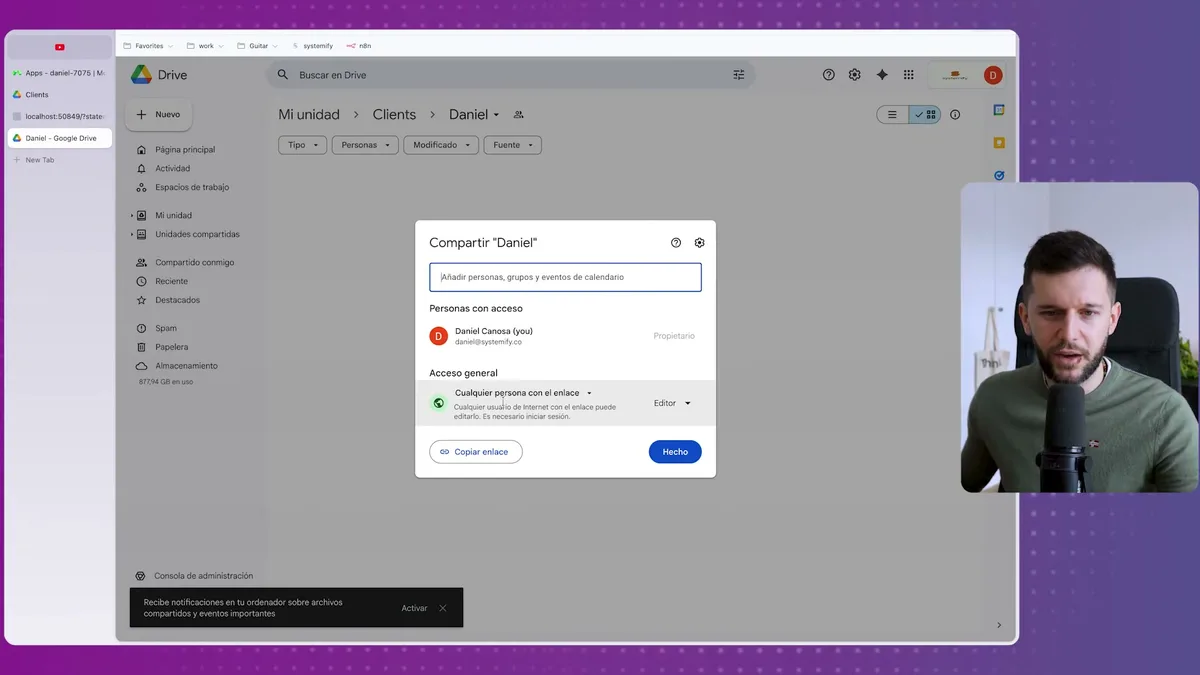Image resolution: width=1200 pixels, height=675 pixels.
Task: Open sharing settings gear in the Compartir dialog
Action: point(699,242)
